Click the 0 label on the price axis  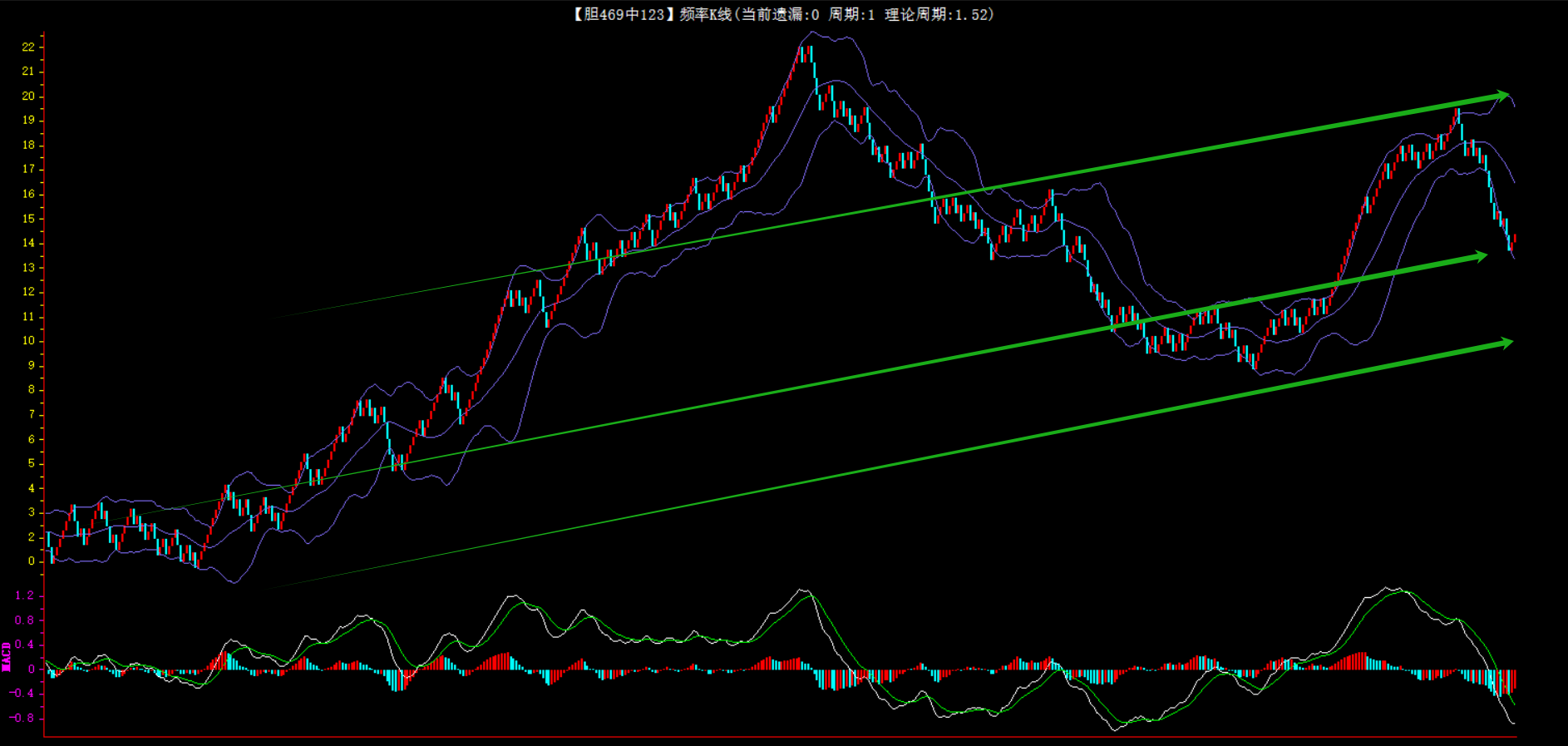click(x=32, y=561)
